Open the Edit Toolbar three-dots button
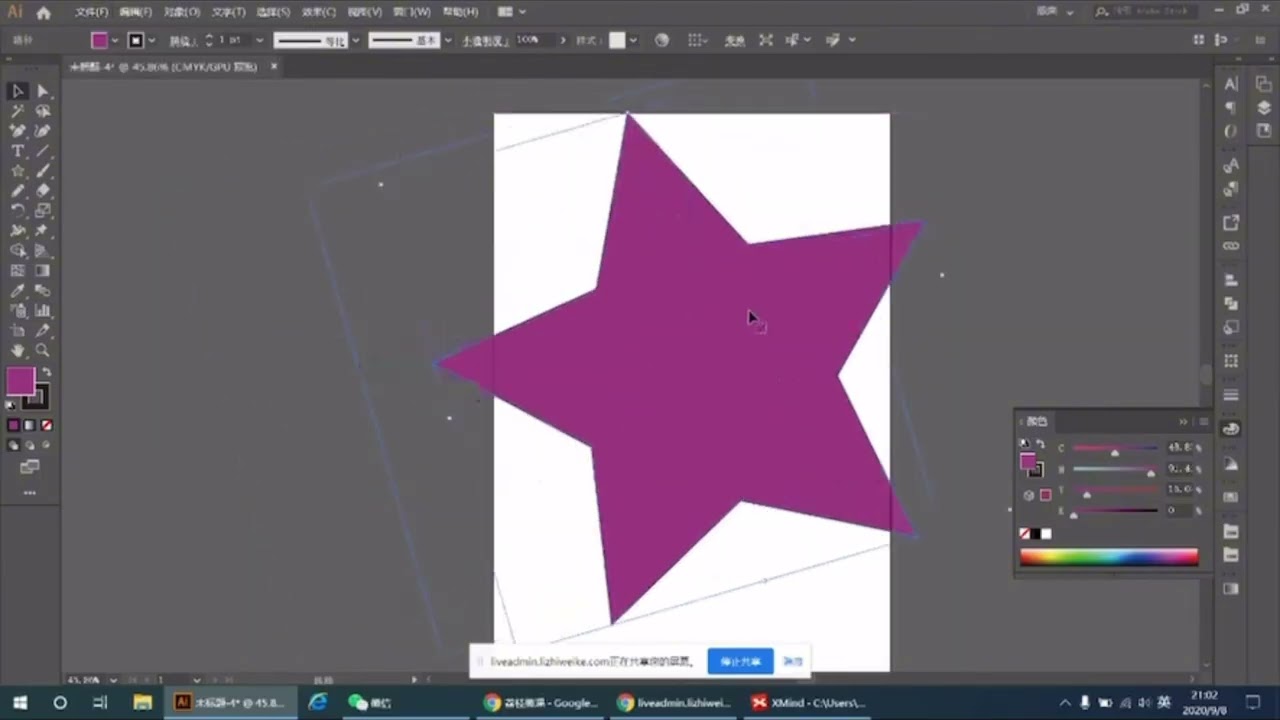This screenshot has height=720, width=1280. (29, 492)
